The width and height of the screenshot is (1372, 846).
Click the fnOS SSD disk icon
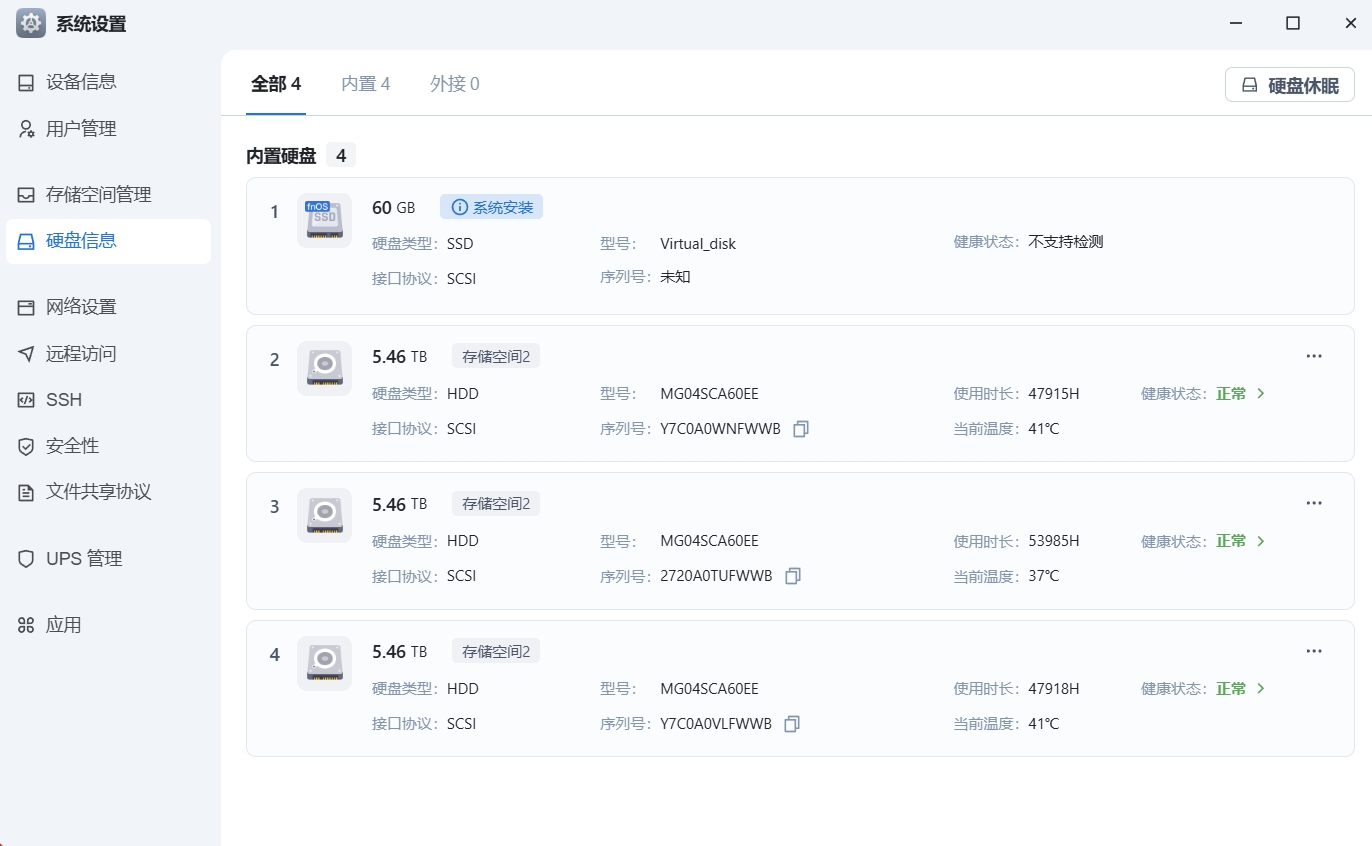click(x=324, y=220)
